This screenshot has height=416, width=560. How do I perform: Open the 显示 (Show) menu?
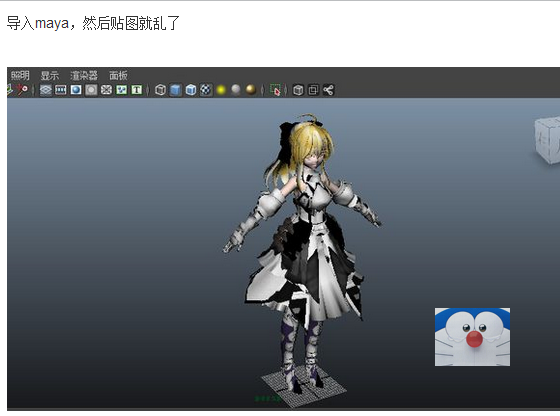[50, 75]
